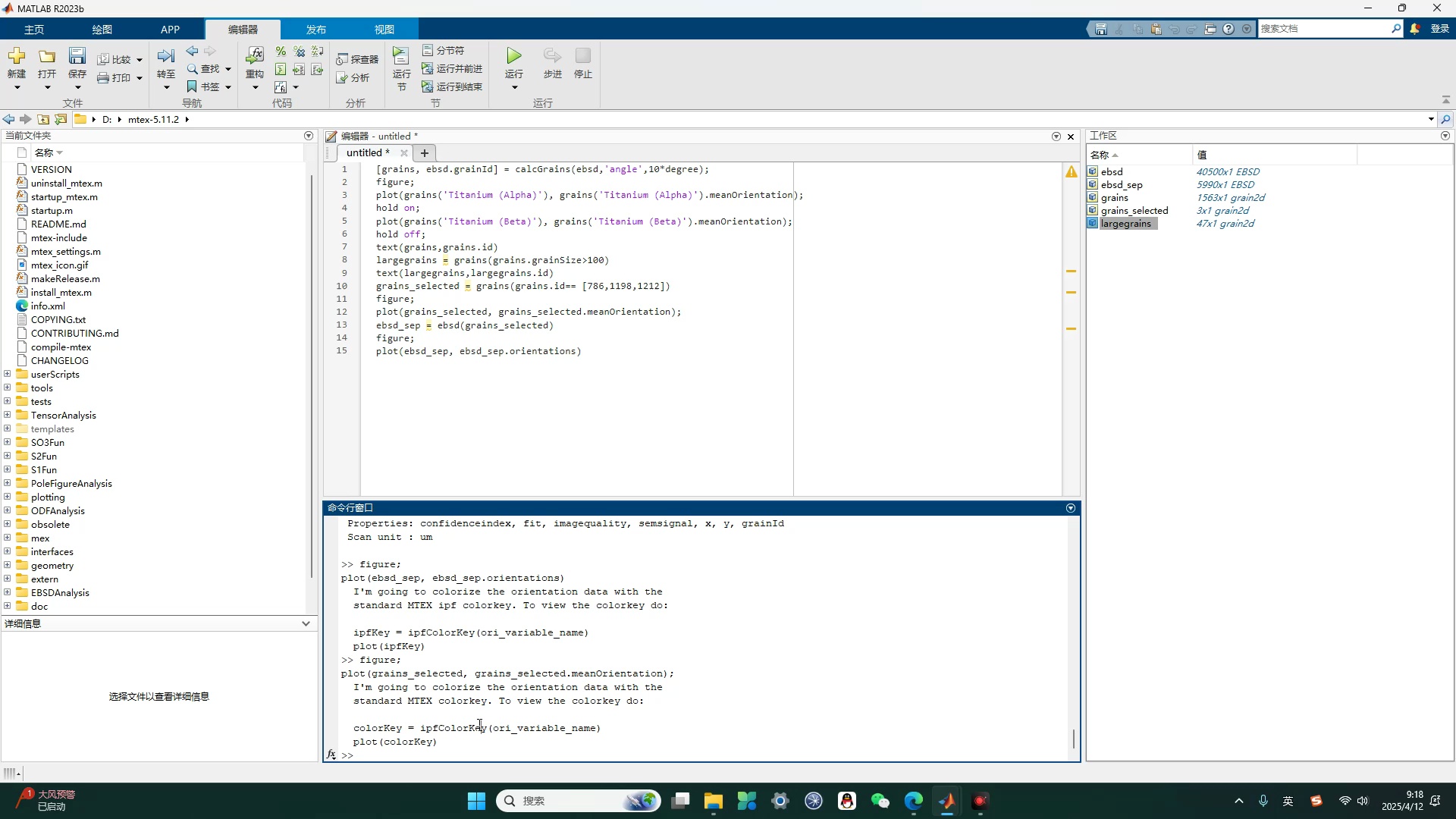
Task: Click Run to End (运行到结束)
Action: coord(452,86)
